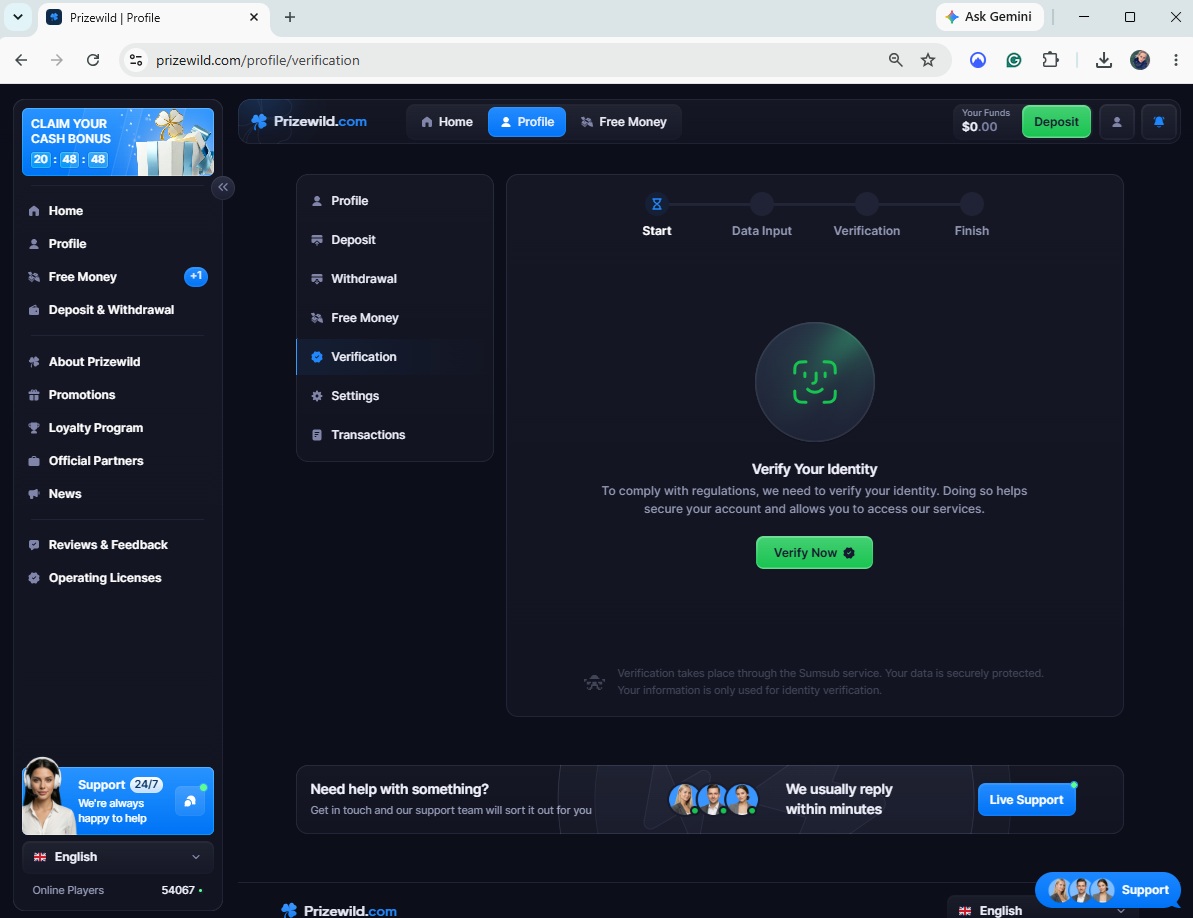This screenshot has width=1193, height=918.
Task: Click the Support 24/7 banner in sidebar
Action: click(118, 800)
